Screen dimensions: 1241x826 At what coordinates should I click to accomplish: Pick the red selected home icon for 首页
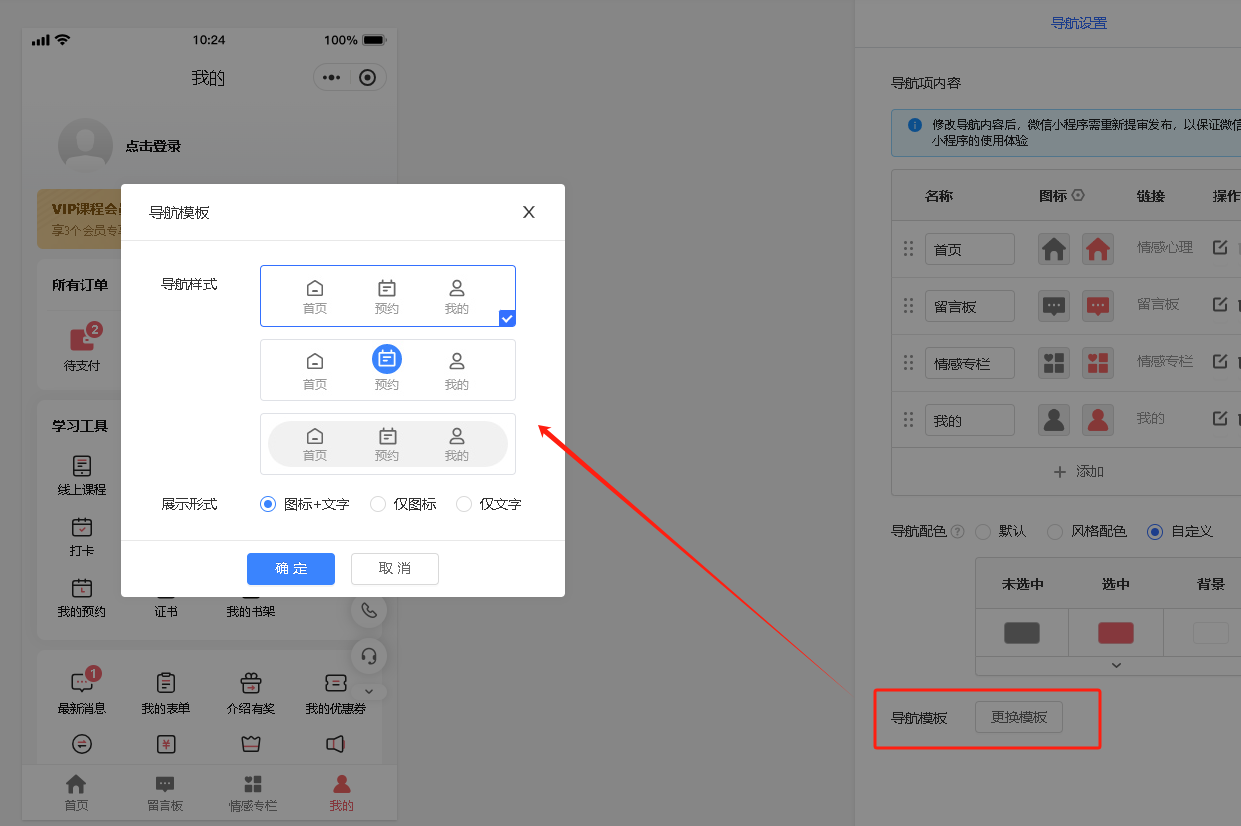1098,249
